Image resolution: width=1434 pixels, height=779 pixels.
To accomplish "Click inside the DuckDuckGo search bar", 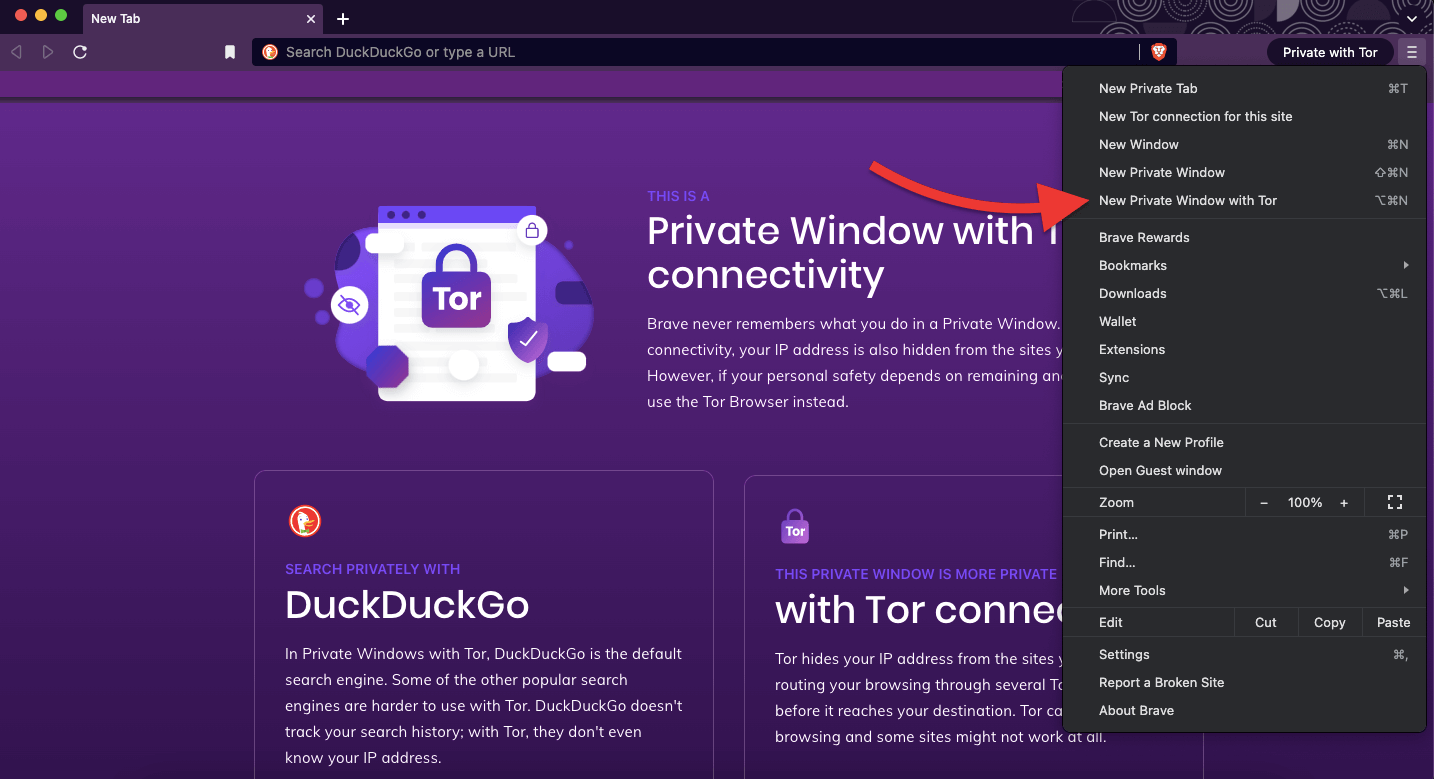I will click(600, 51).
